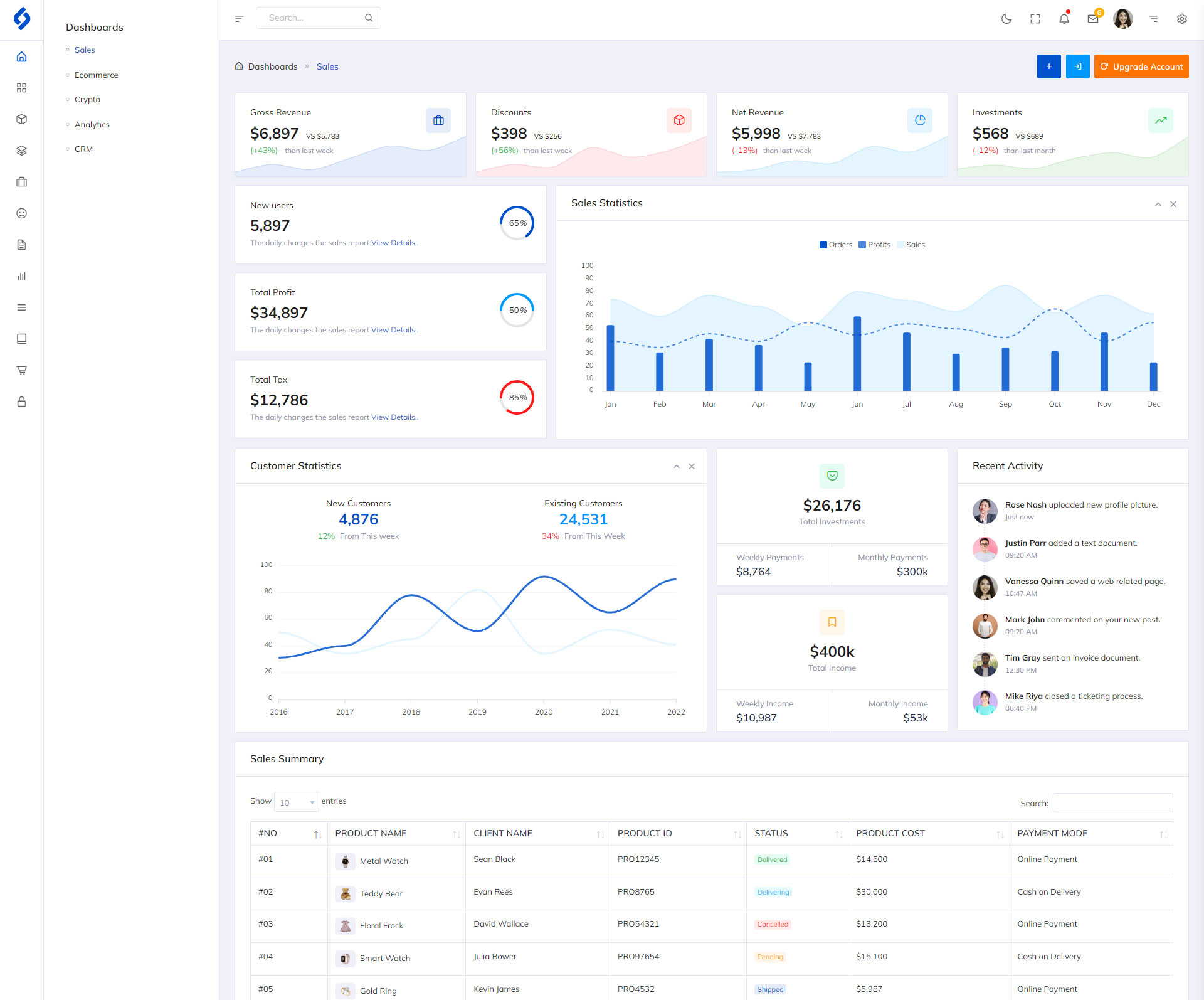The image size is (1204, 1000).
Task: Open mail inbox envelope icon
Action: pyautogui.click(x=1093, y=19)
